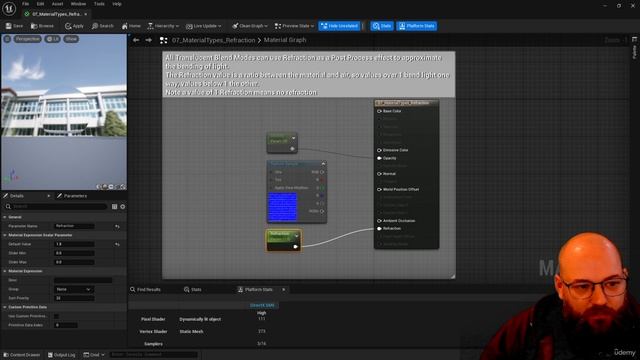Click the Lit view mode button
Viewport: 640px width, 360px height.
click(x=53, y=39)
